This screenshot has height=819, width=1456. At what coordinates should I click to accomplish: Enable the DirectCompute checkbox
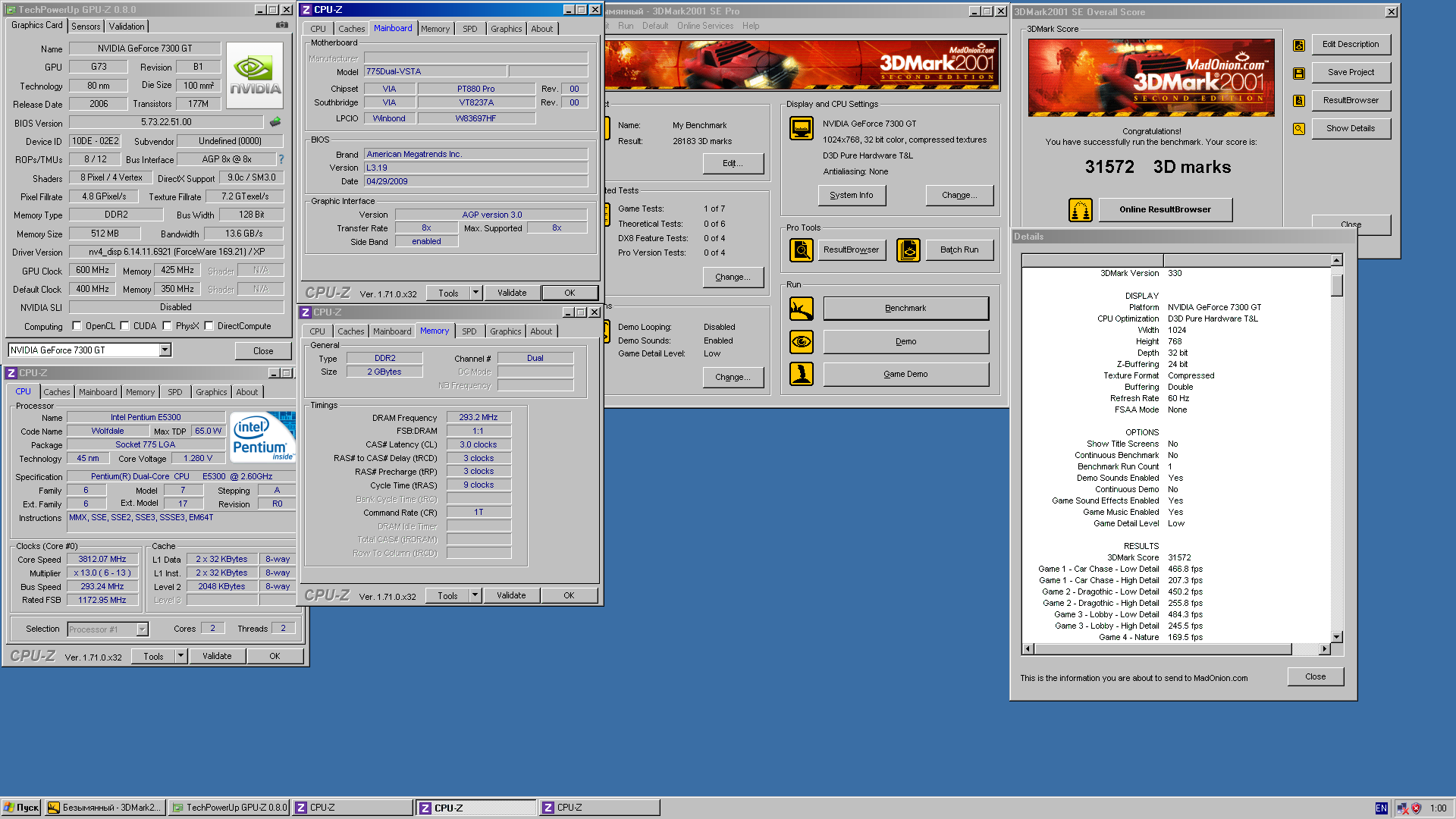[x=209, y=326]
